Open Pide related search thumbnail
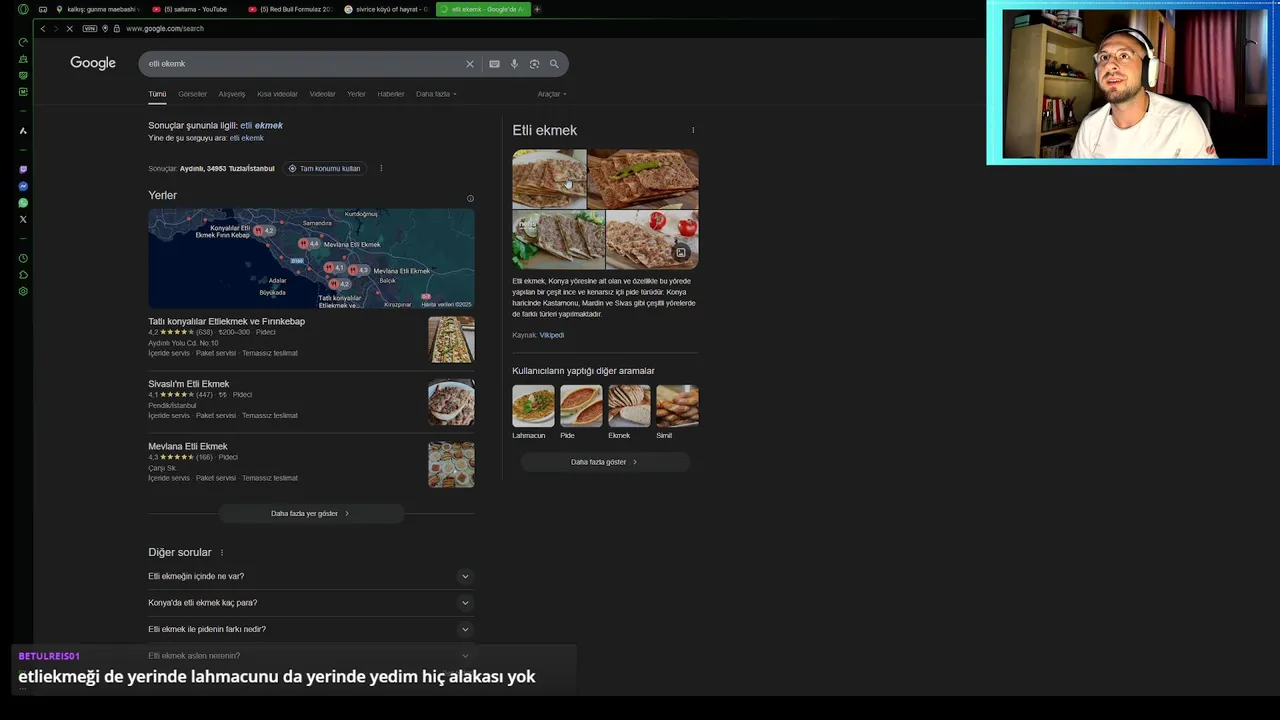Viewport: 1280px width, 720px height. 581,406
